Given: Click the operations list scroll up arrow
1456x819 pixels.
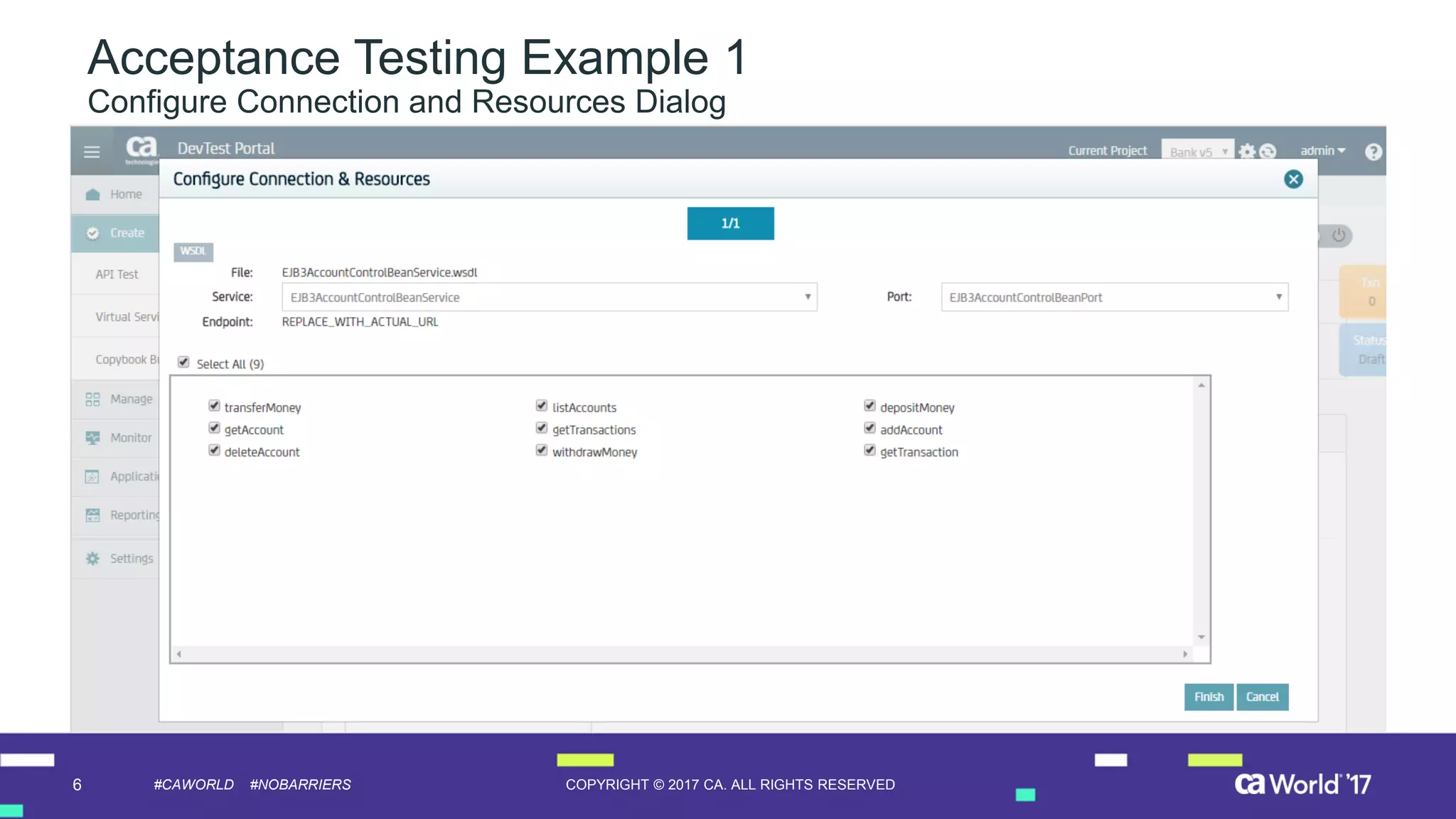Looking at the screenshot, I should click(1201, 385).
